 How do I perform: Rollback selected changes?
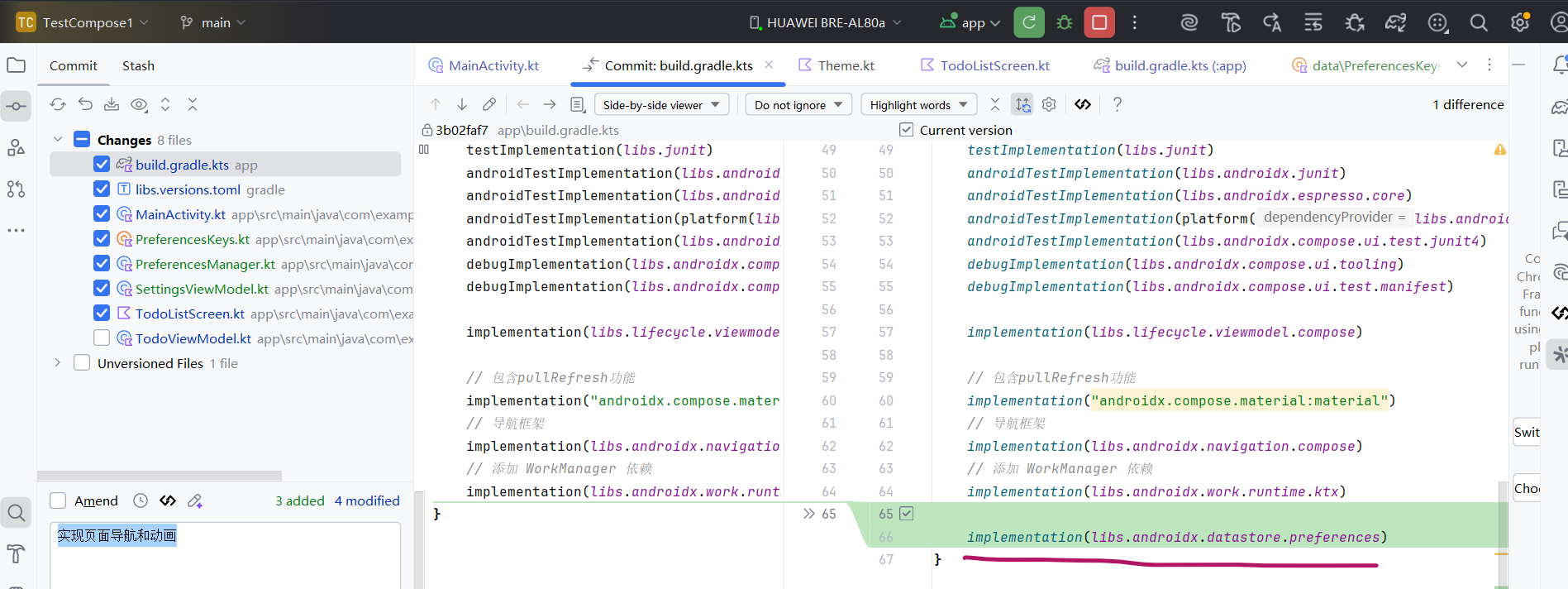click(85, 104)
